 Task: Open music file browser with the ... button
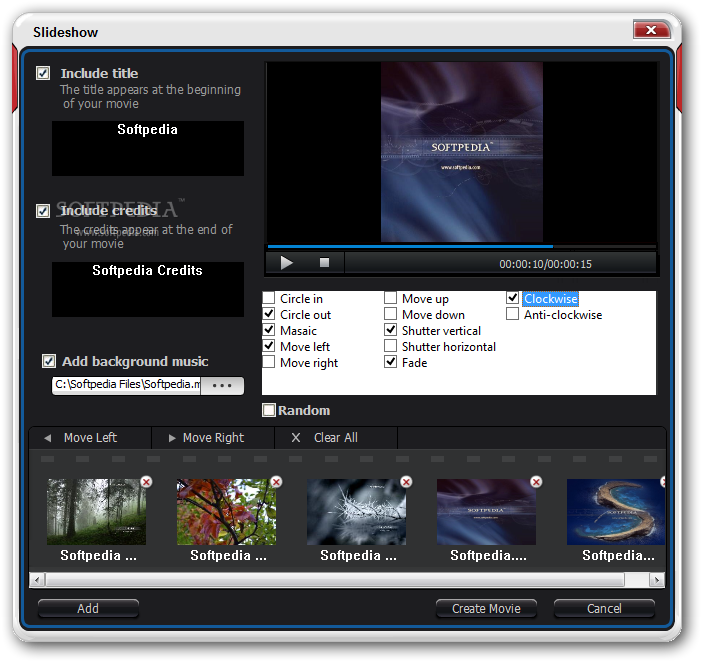pos(222,385)
